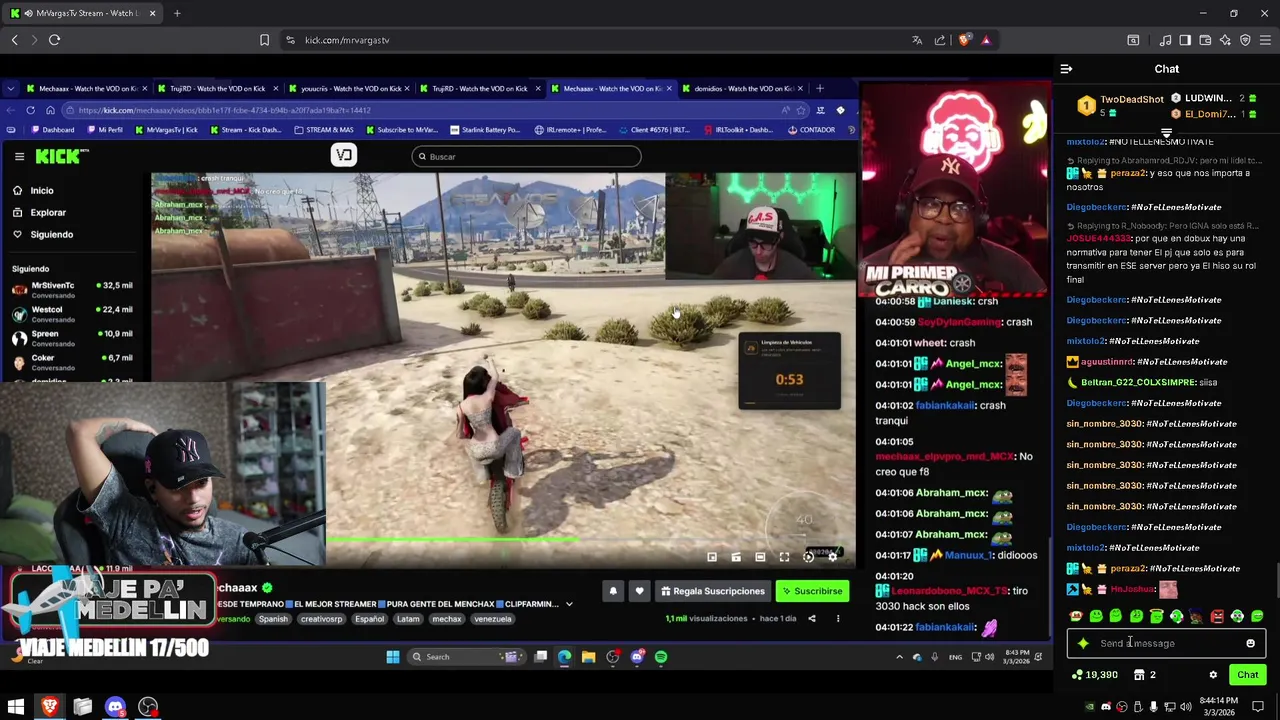Switch to first Mechaaax VOD tab
This screenshot has width=1280, height=720.
click(87, 89)
